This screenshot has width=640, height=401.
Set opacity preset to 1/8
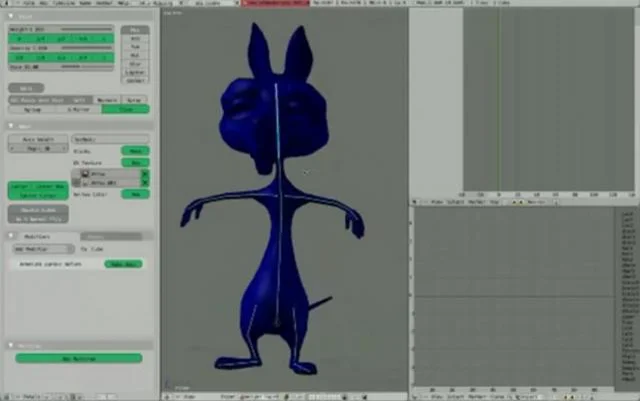tap(19, 58)
